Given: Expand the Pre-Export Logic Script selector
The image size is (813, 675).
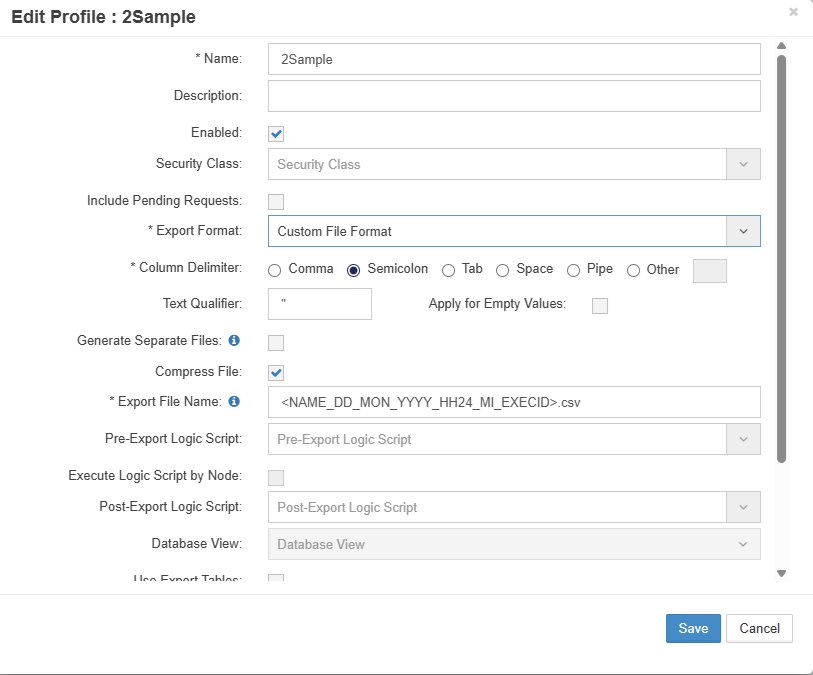Looking at the screenshot, I should [745, 438].
